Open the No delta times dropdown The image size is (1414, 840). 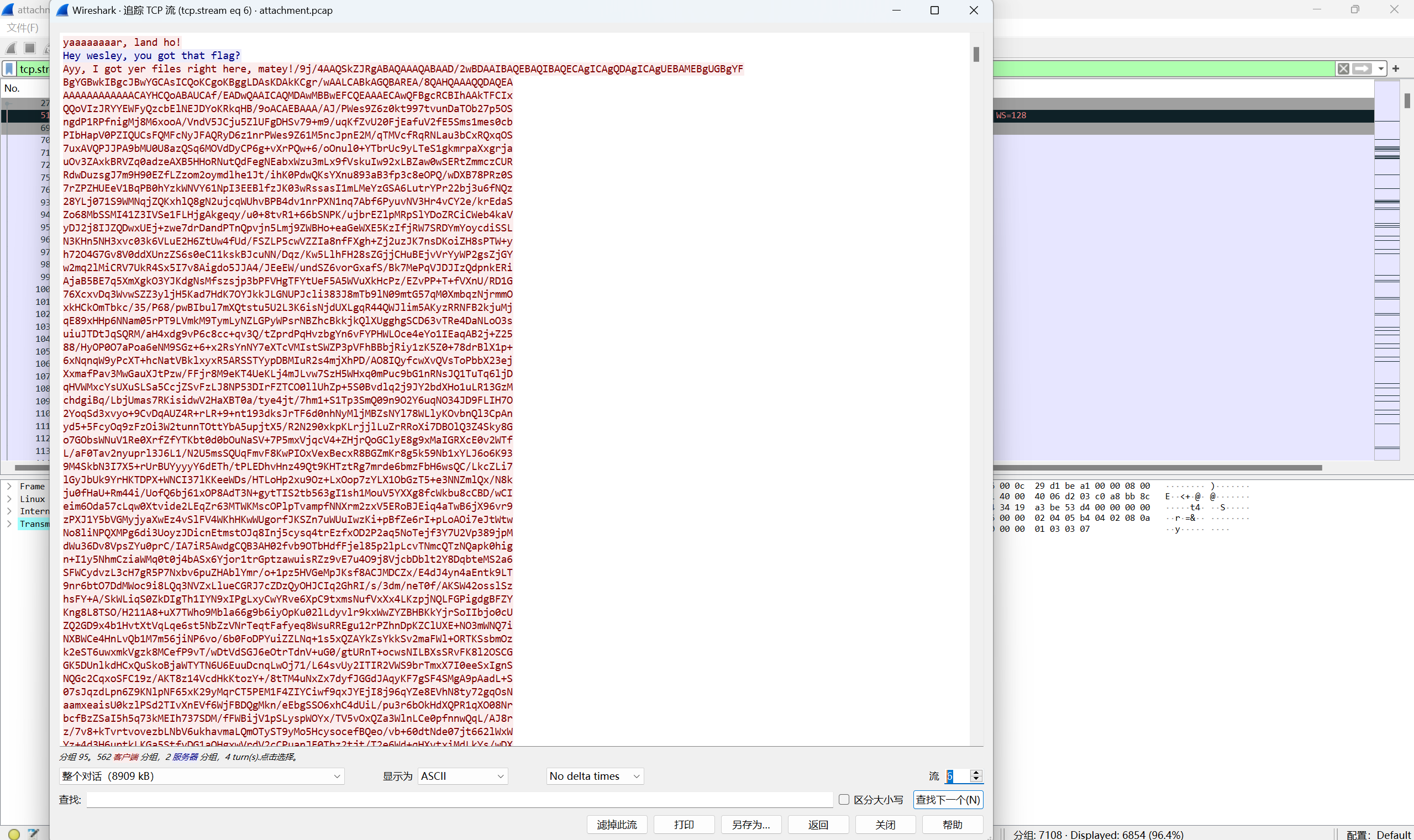(595, 776)
